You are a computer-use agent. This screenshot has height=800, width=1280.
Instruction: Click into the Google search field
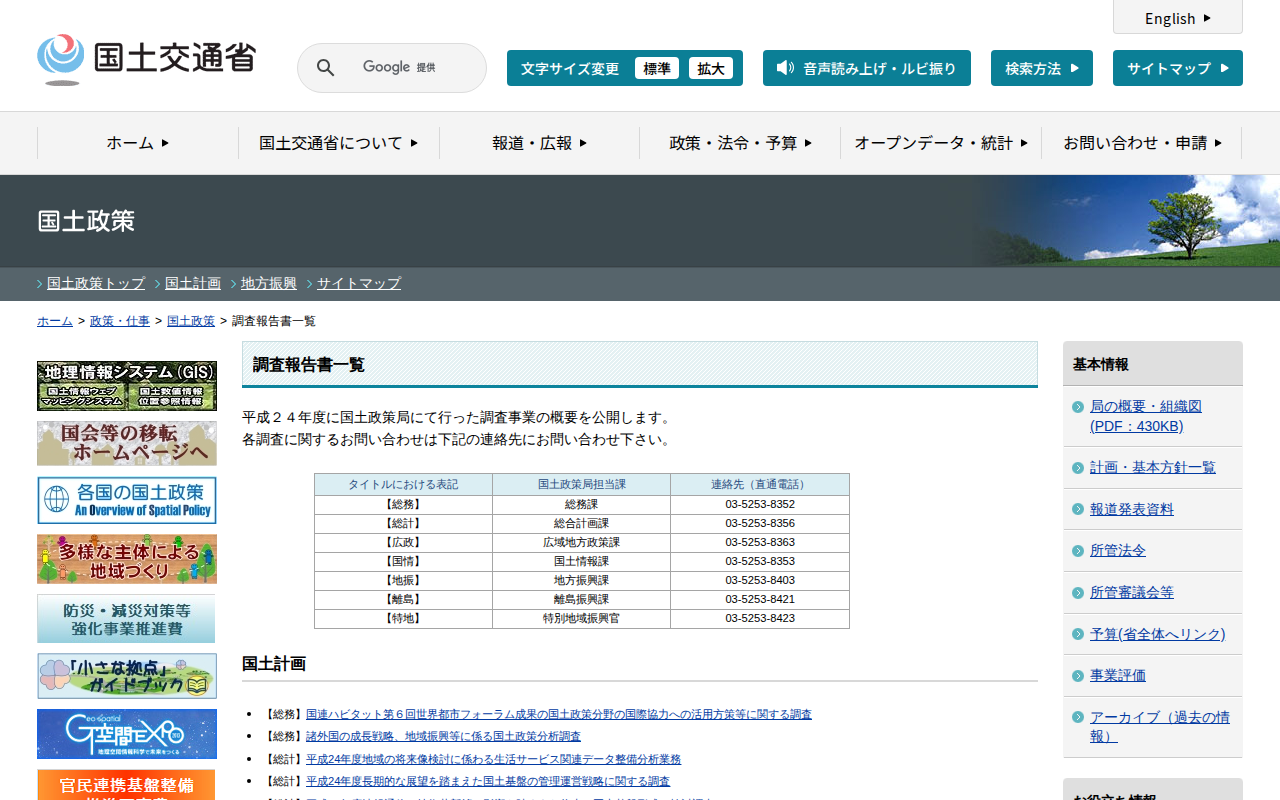click(x=410, y=68)
